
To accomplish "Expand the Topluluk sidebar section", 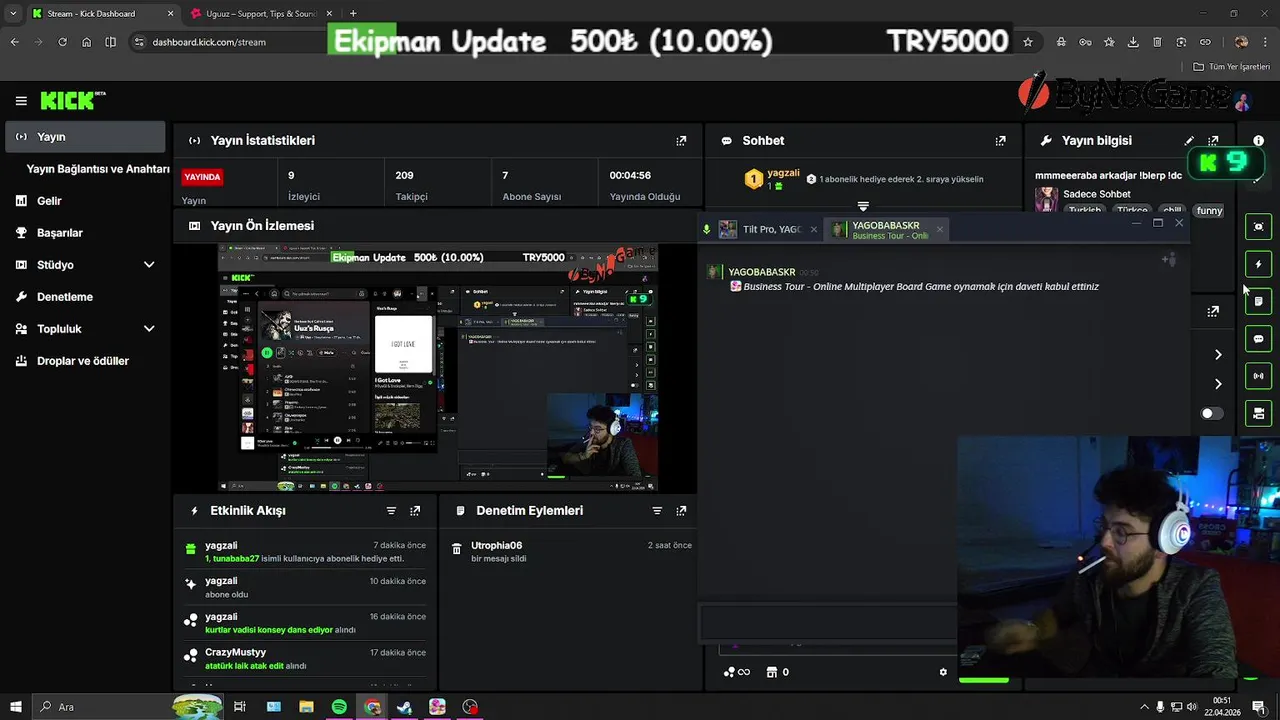I will [x=149, y=329].
